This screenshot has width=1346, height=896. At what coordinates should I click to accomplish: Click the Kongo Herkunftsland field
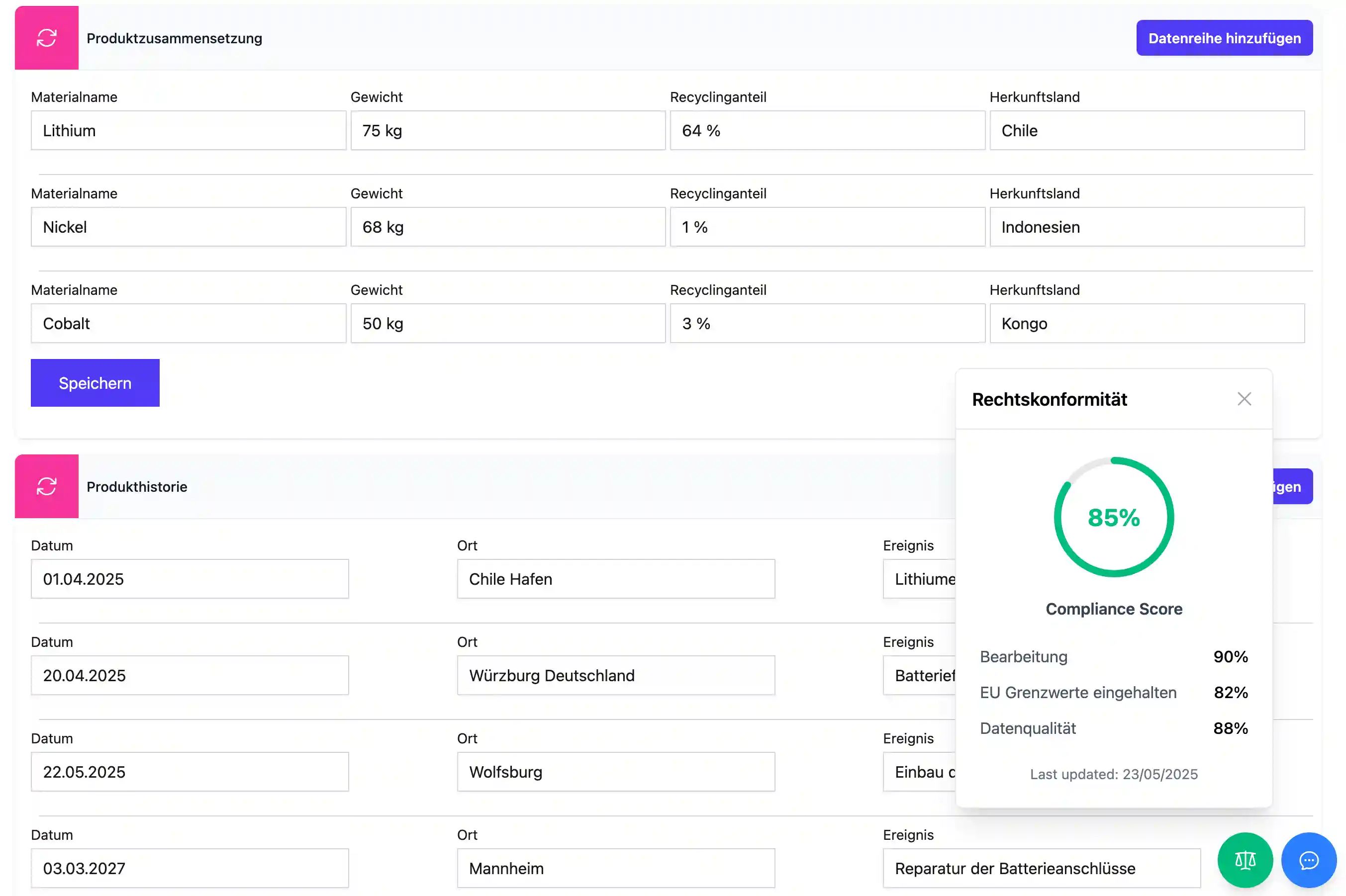coord(1146,323)
